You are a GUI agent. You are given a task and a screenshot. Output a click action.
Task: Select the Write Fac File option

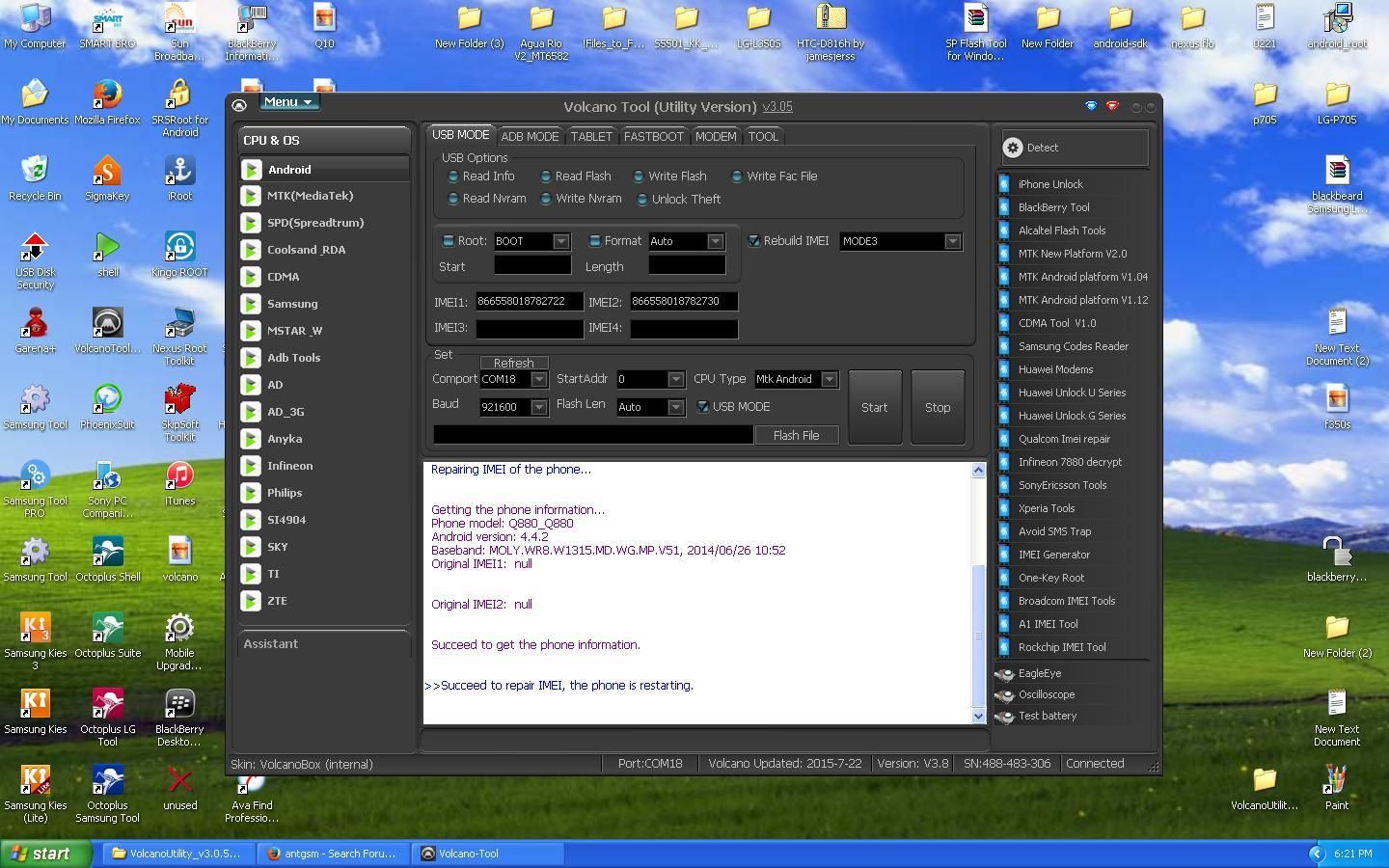coord(737,176)
